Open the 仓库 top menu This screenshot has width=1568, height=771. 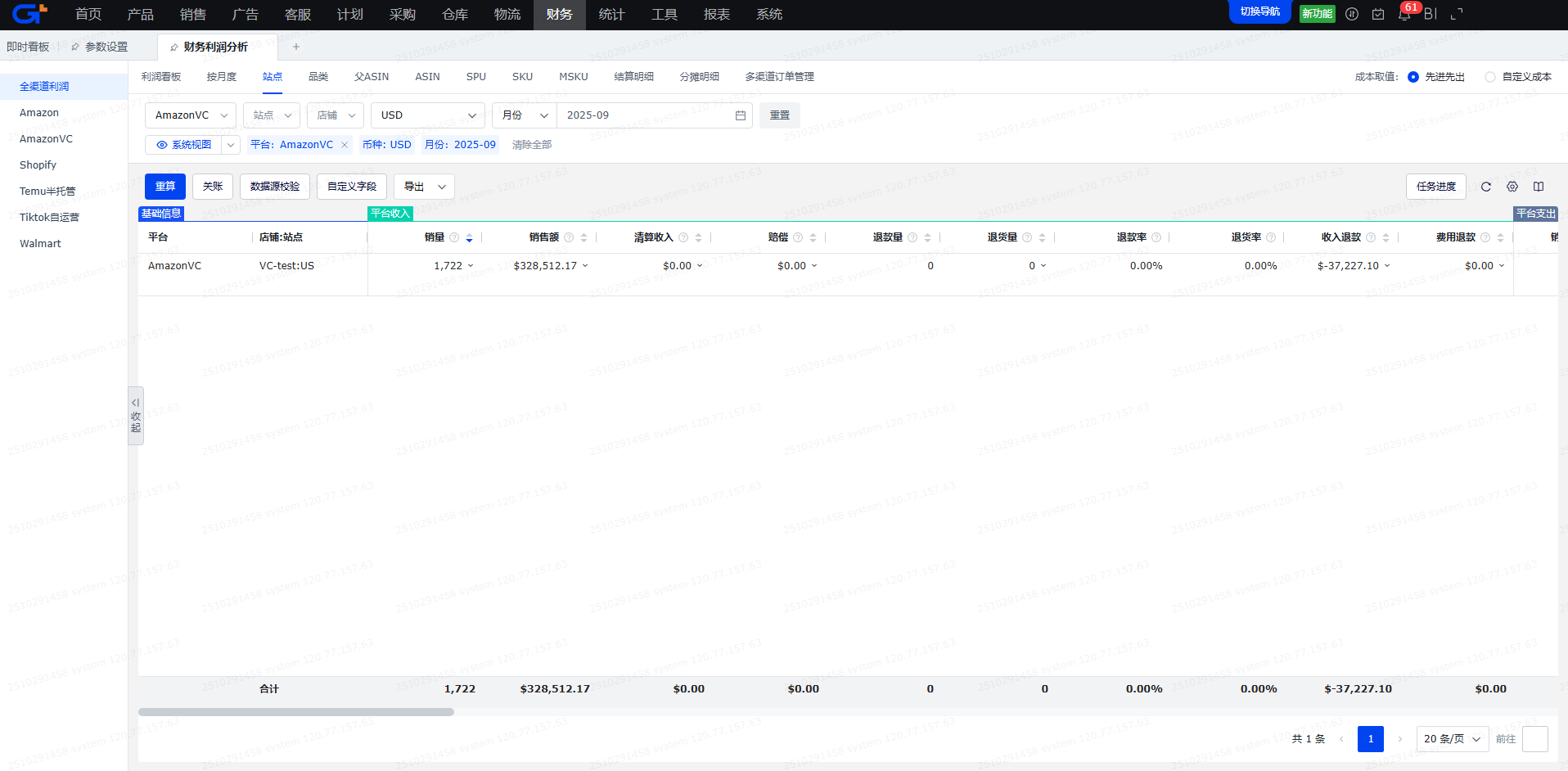tap(455, 15)
